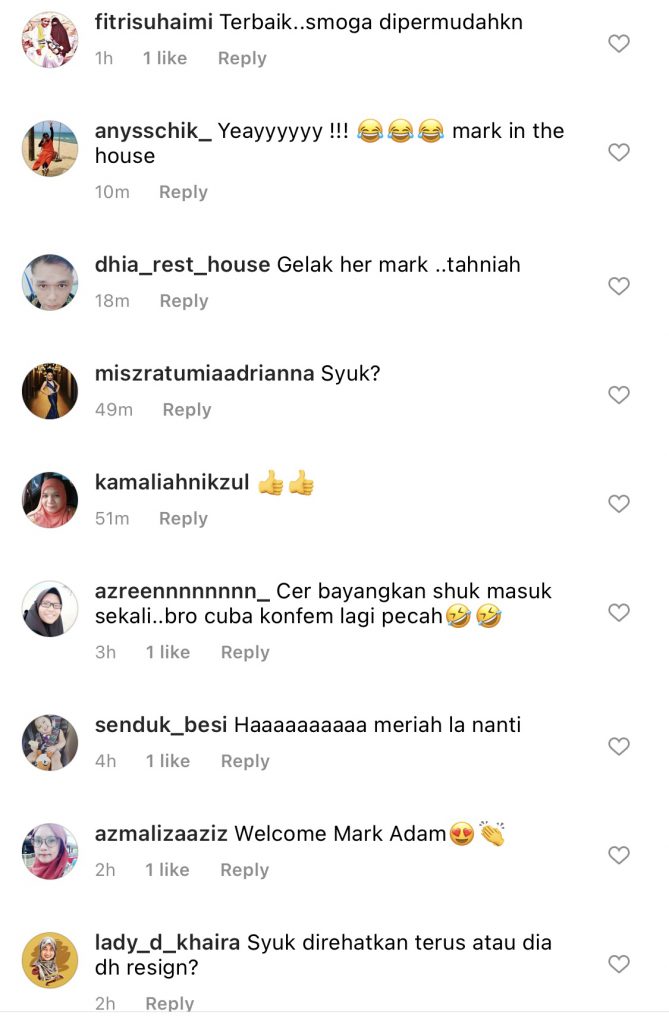This screenshot has height=1024, width=669.
Task: Like fitrisuhaimi's comment with the heart
Action: point(619,44)
